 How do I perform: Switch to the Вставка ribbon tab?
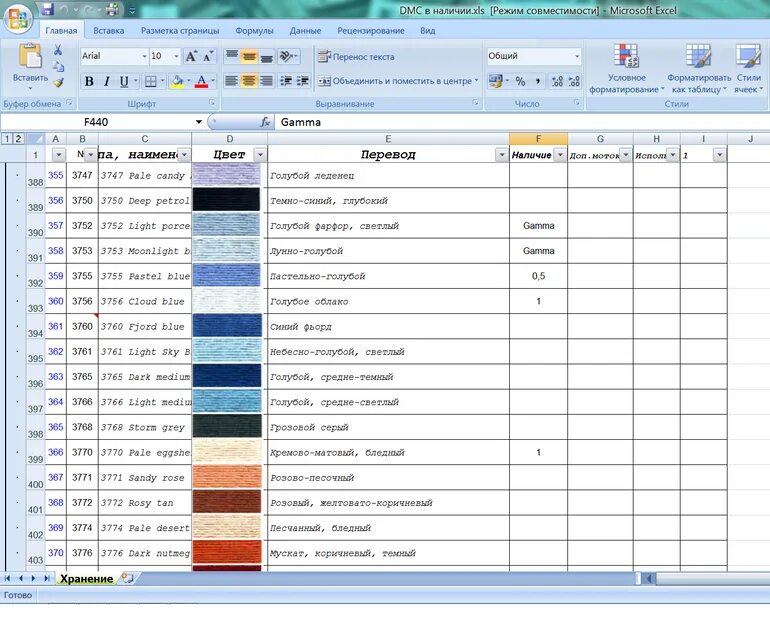109,30
